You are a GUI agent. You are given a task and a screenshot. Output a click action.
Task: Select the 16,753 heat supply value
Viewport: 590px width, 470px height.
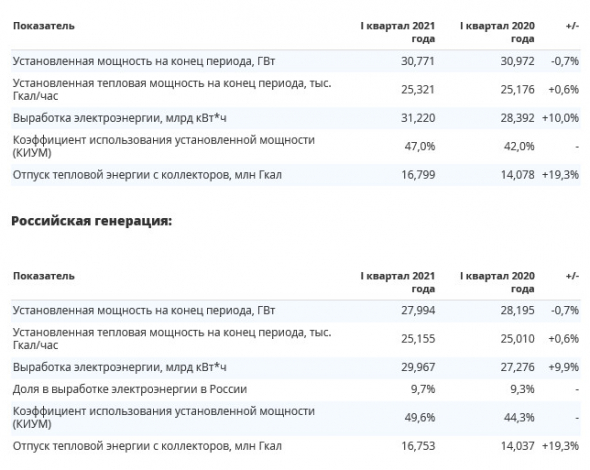(418, 446)
